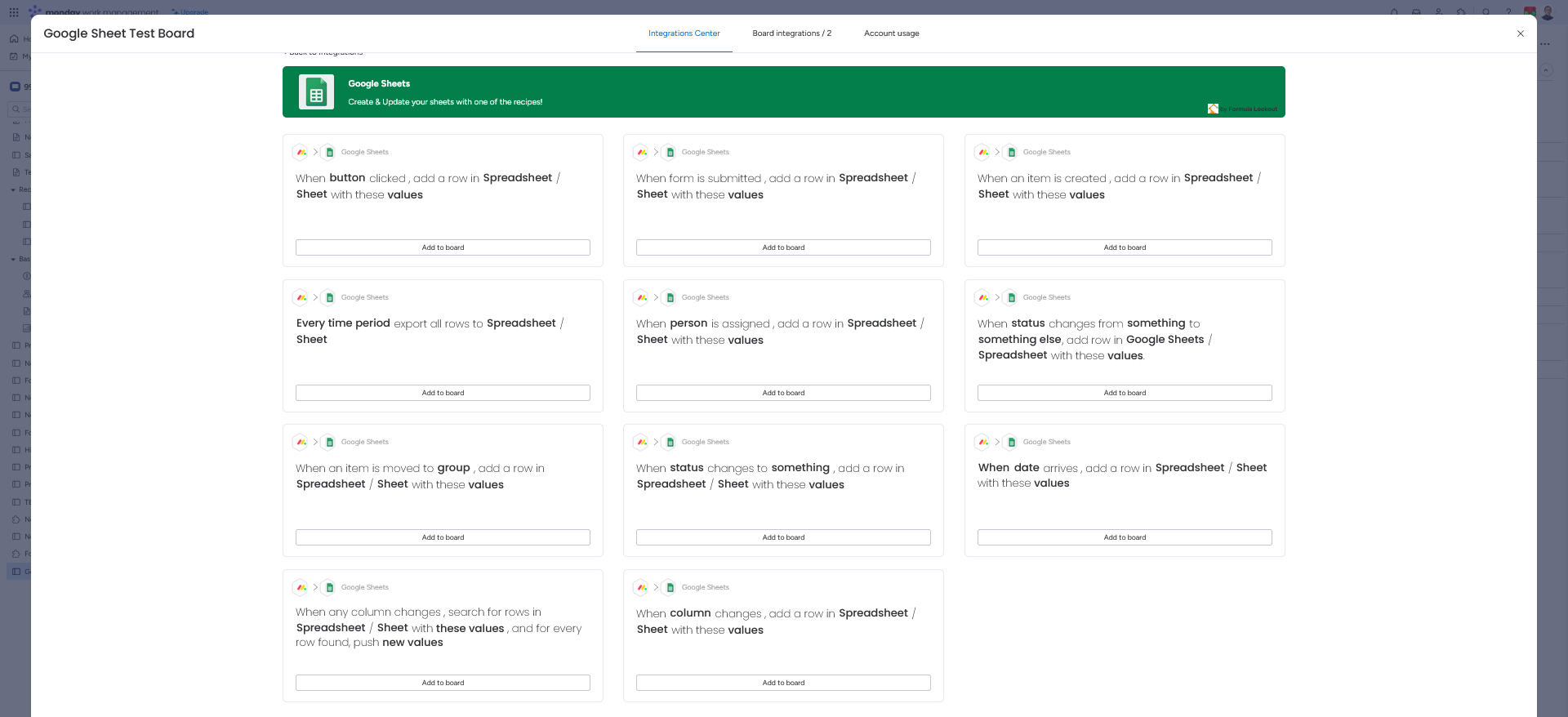
Task: Add the 'person is assigned' recipe to board
Action: [783, 393]
